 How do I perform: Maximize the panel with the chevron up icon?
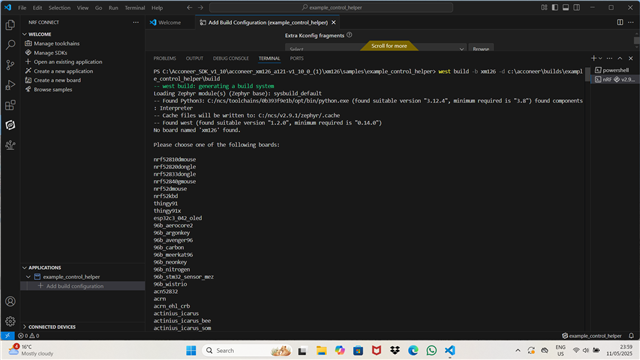click(620, 58)
